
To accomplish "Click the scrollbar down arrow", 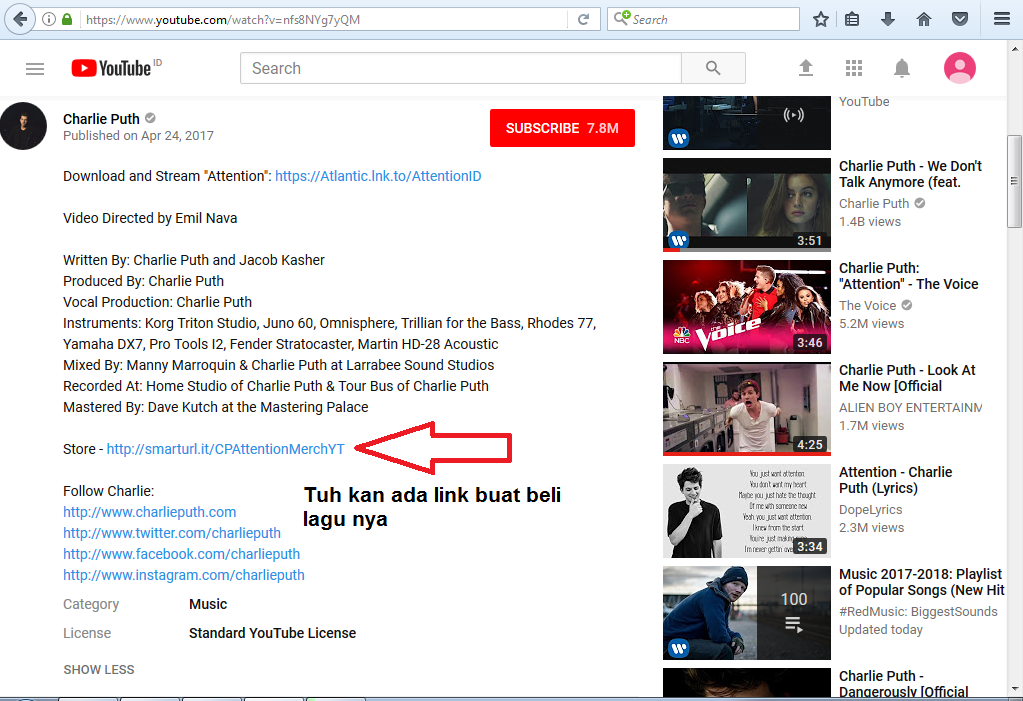I will tap(1014, 689).
